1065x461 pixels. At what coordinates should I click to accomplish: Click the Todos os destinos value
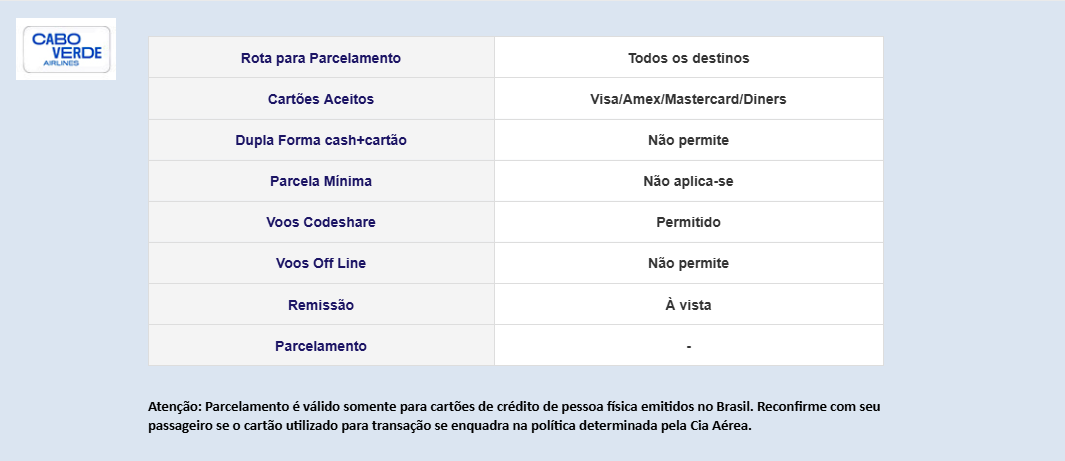689,58
